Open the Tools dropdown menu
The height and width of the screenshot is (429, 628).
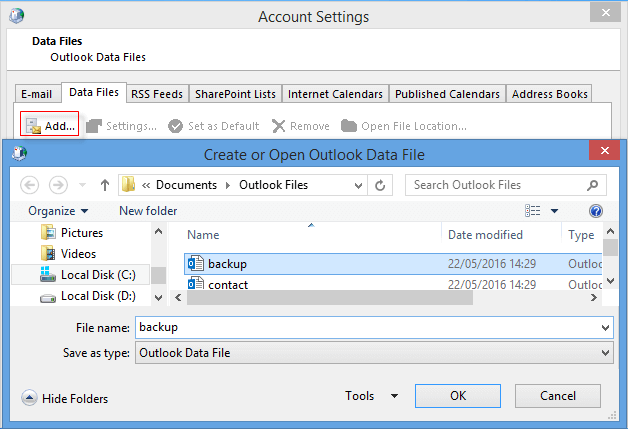[371, 396]
